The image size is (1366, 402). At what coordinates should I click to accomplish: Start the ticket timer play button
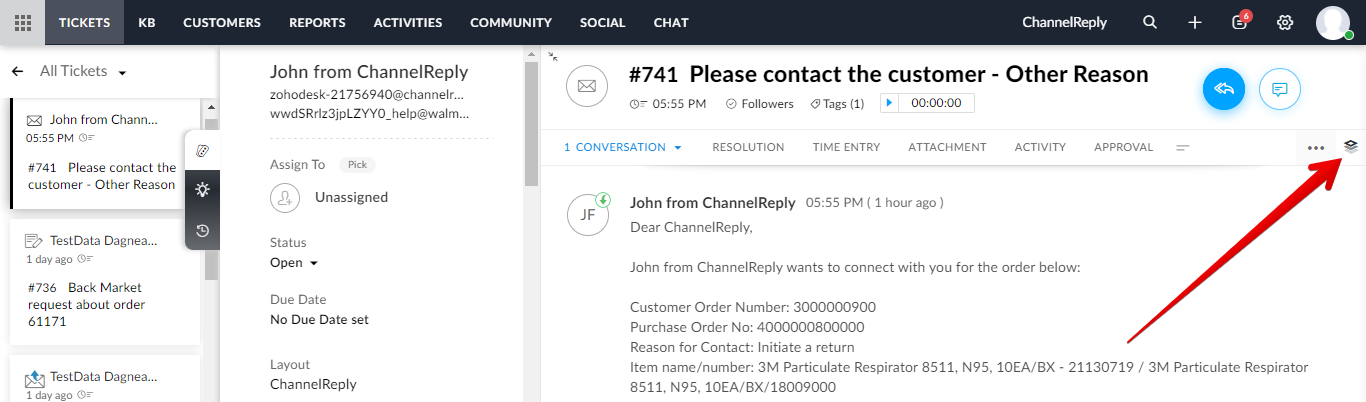pos(890,102)
